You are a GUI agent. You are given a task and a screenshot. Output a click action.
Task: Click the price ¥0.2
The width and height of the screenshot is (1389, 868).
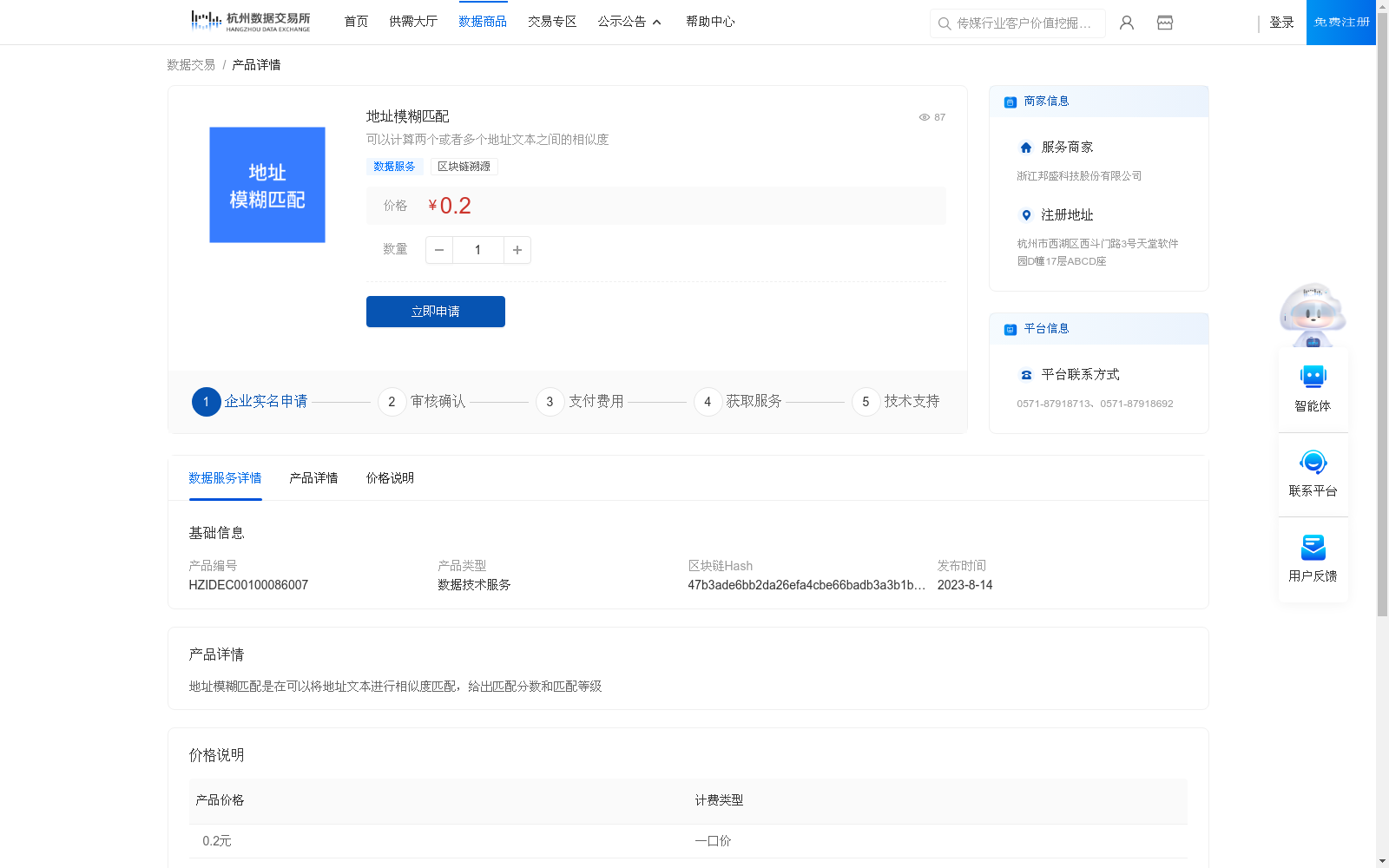pos(450,206)
